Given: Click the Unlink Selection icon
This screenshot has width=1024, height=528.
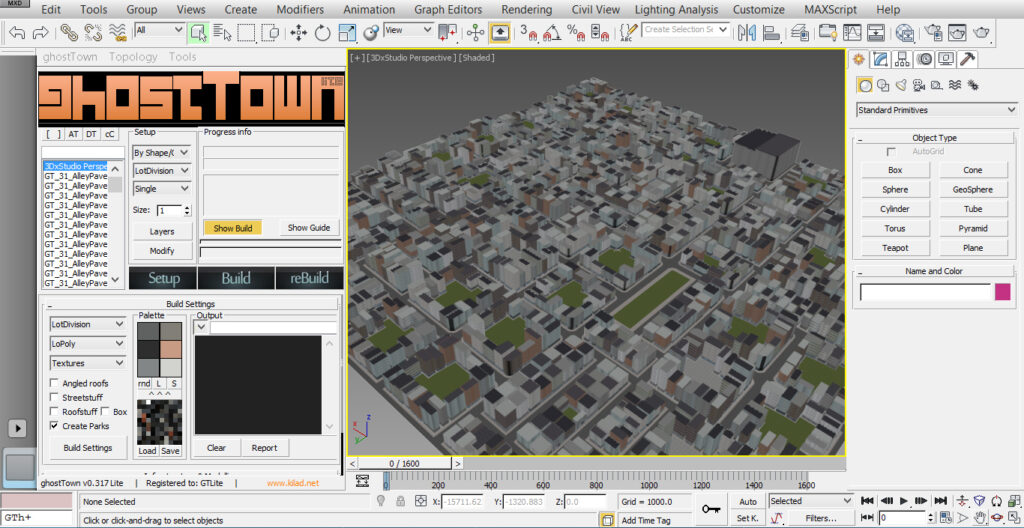Looking at the screenshot, I should click(x=93, y=31).
